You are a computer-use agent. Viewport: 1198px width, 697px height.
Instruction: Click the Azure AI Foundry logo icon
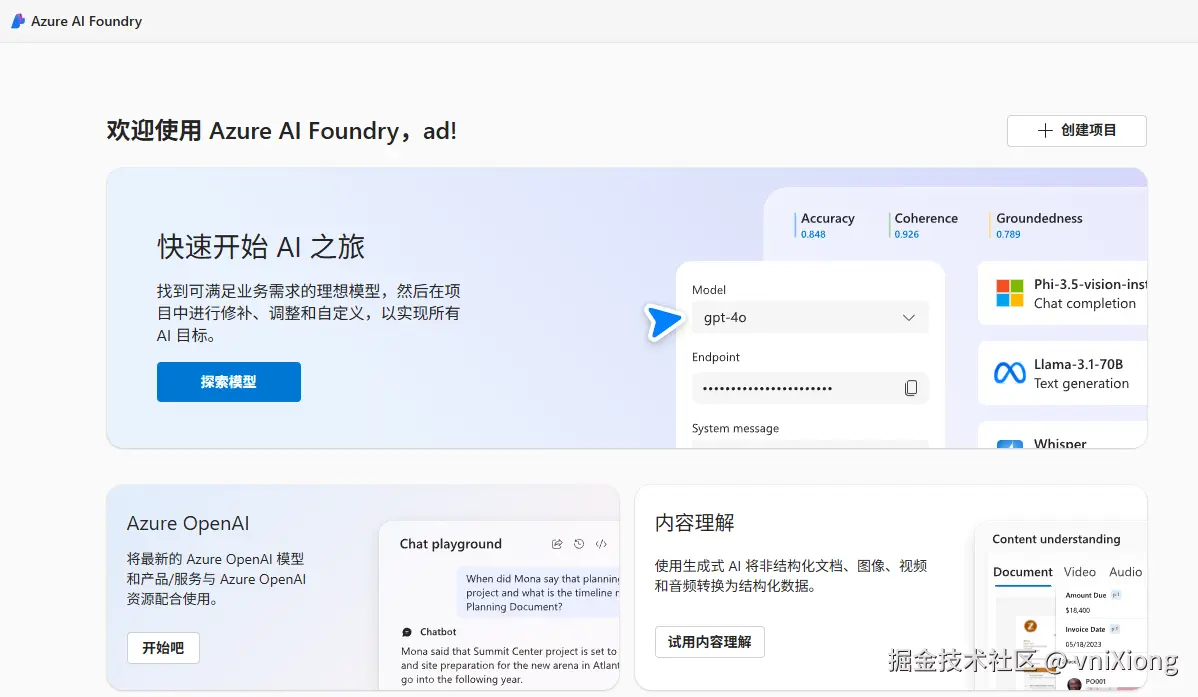click(x=18, y=21)
